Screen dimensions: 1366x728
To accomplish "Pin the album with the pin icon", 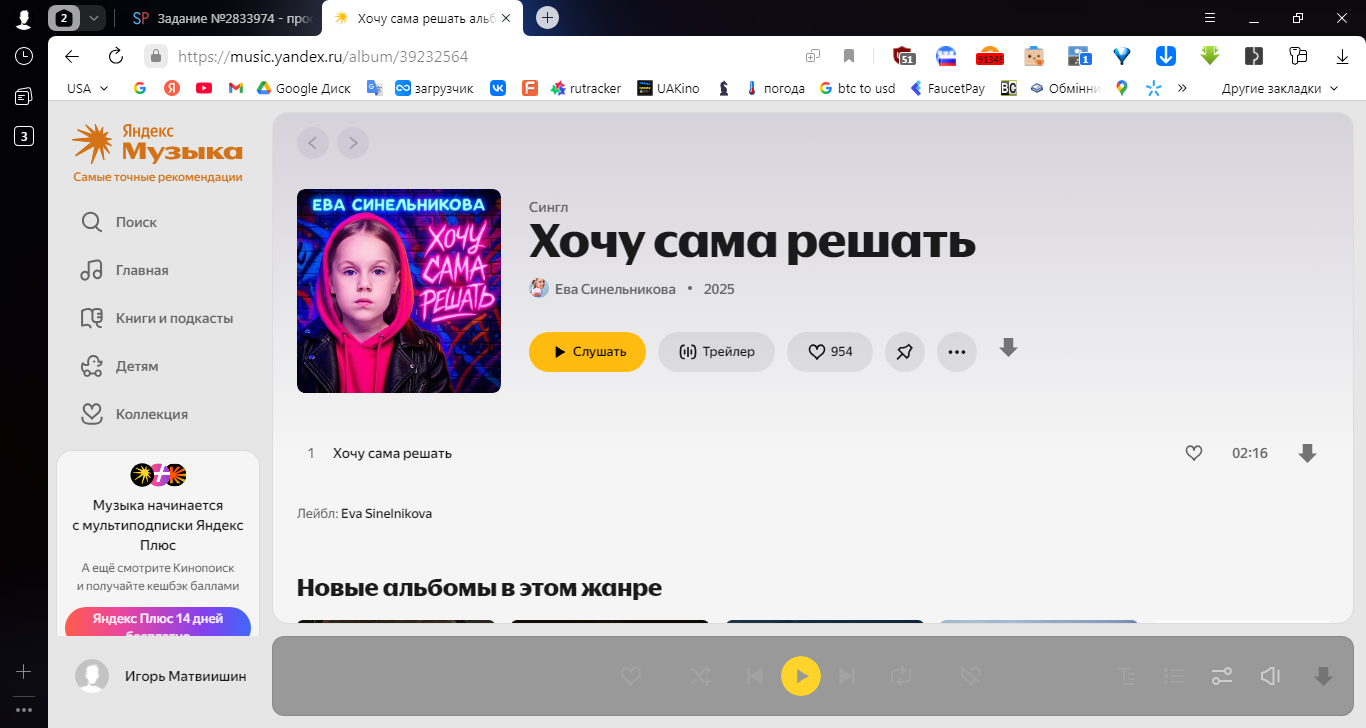I will pos(905,352).
